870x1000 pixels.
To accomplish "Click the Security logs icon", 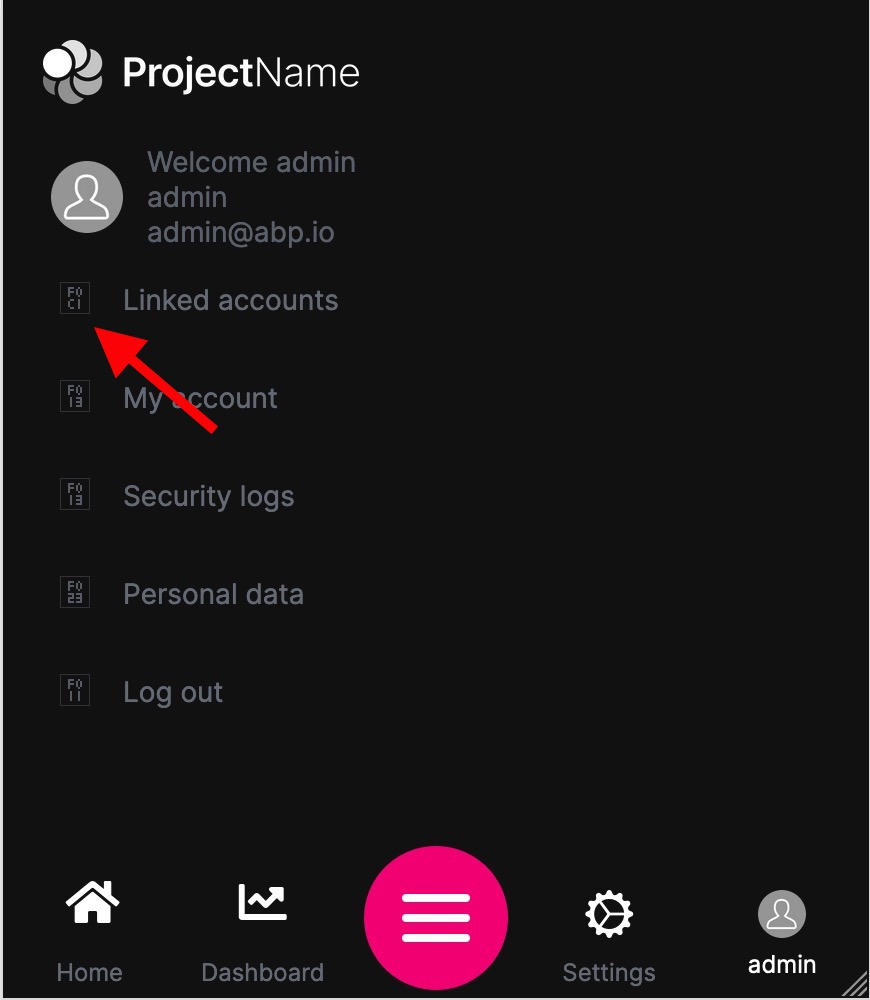I will click(75, 494).
